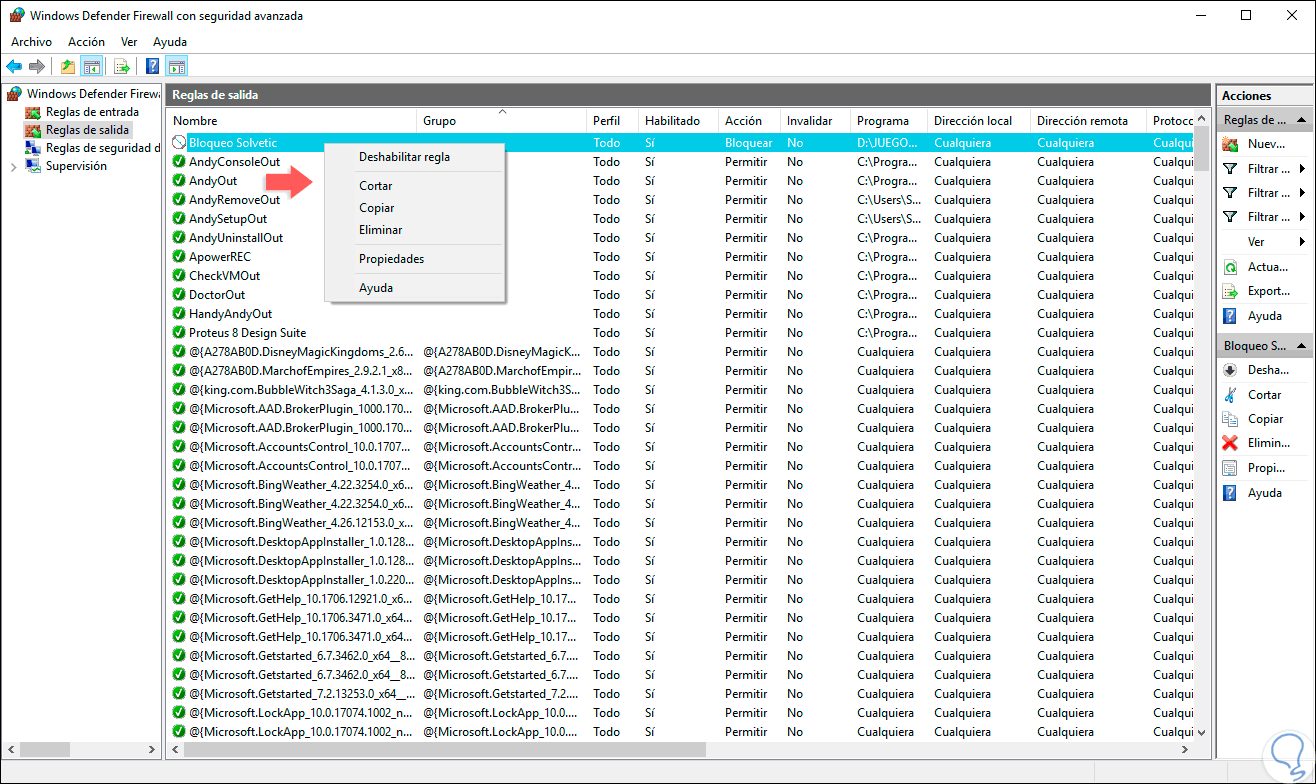The height and width of the screenshot is (784, 1316).
Task: Click the rules list horizontal scrollbar thumb
Action: pyautogui.click(x=444, y=749)
